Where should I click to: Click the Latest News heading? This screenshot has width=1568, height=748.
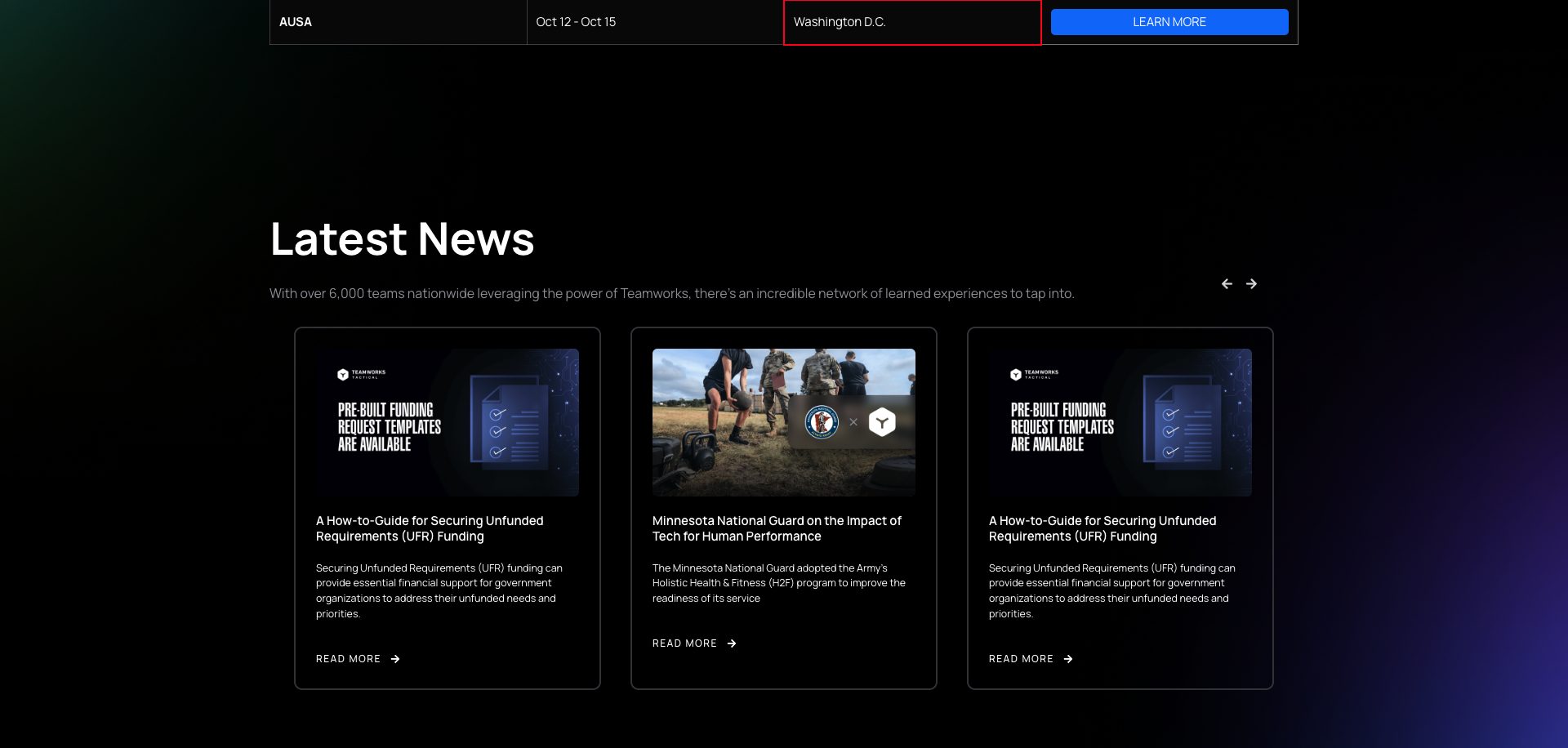click(x=403, y=238)
